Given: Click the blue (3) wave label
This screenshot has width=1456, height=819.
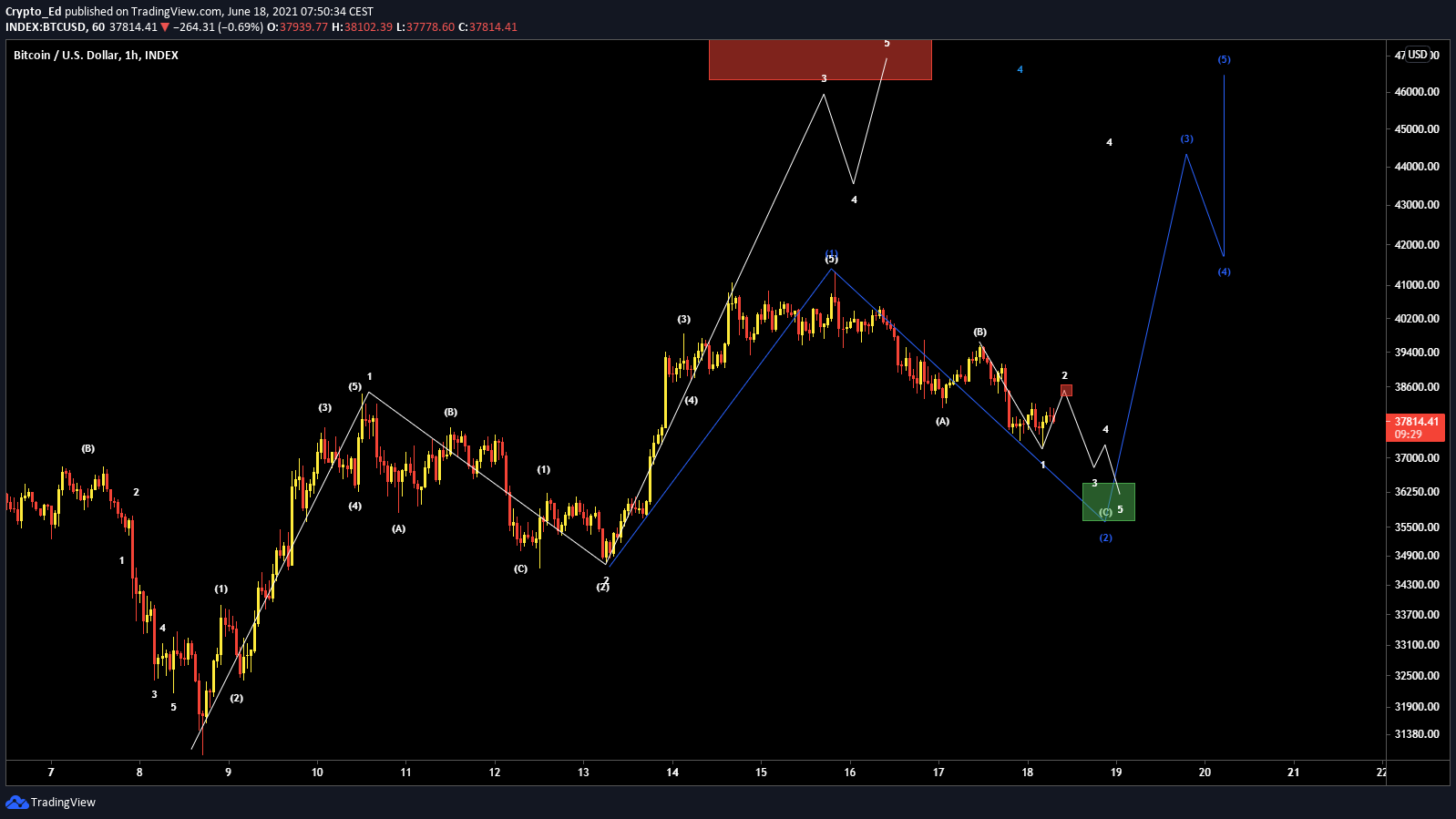Looking at the screenshot, I should click(x=1186, y=139).
